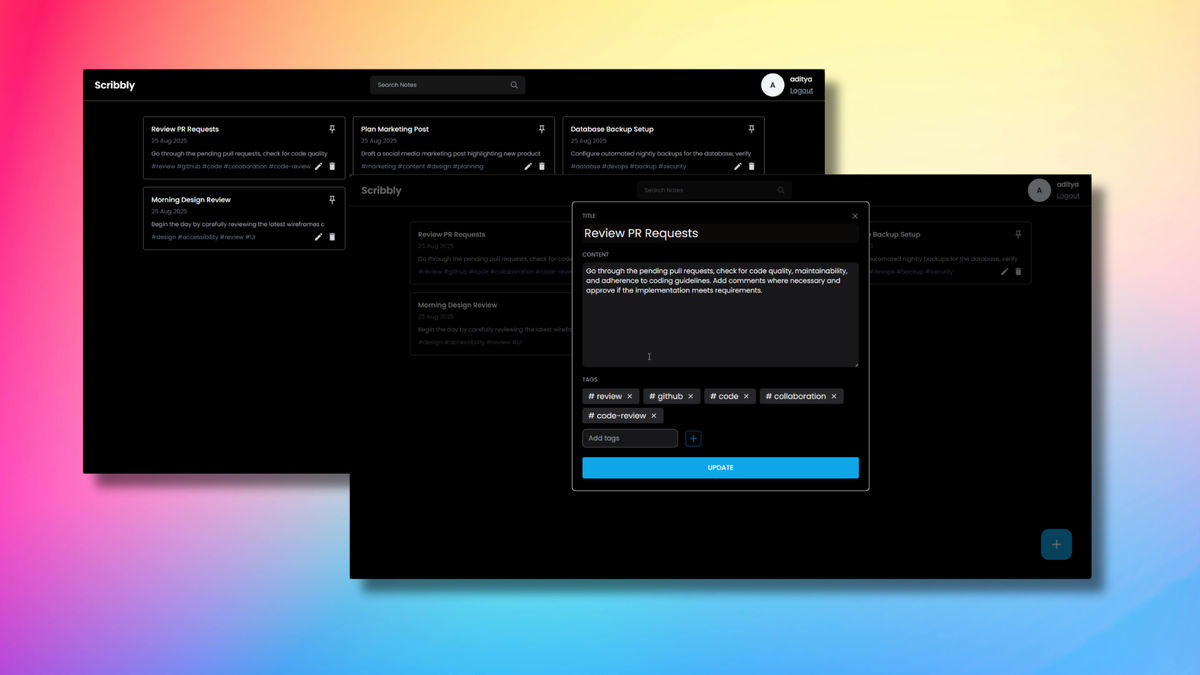Click the # collaboration tag chip text

click(796, 396)
